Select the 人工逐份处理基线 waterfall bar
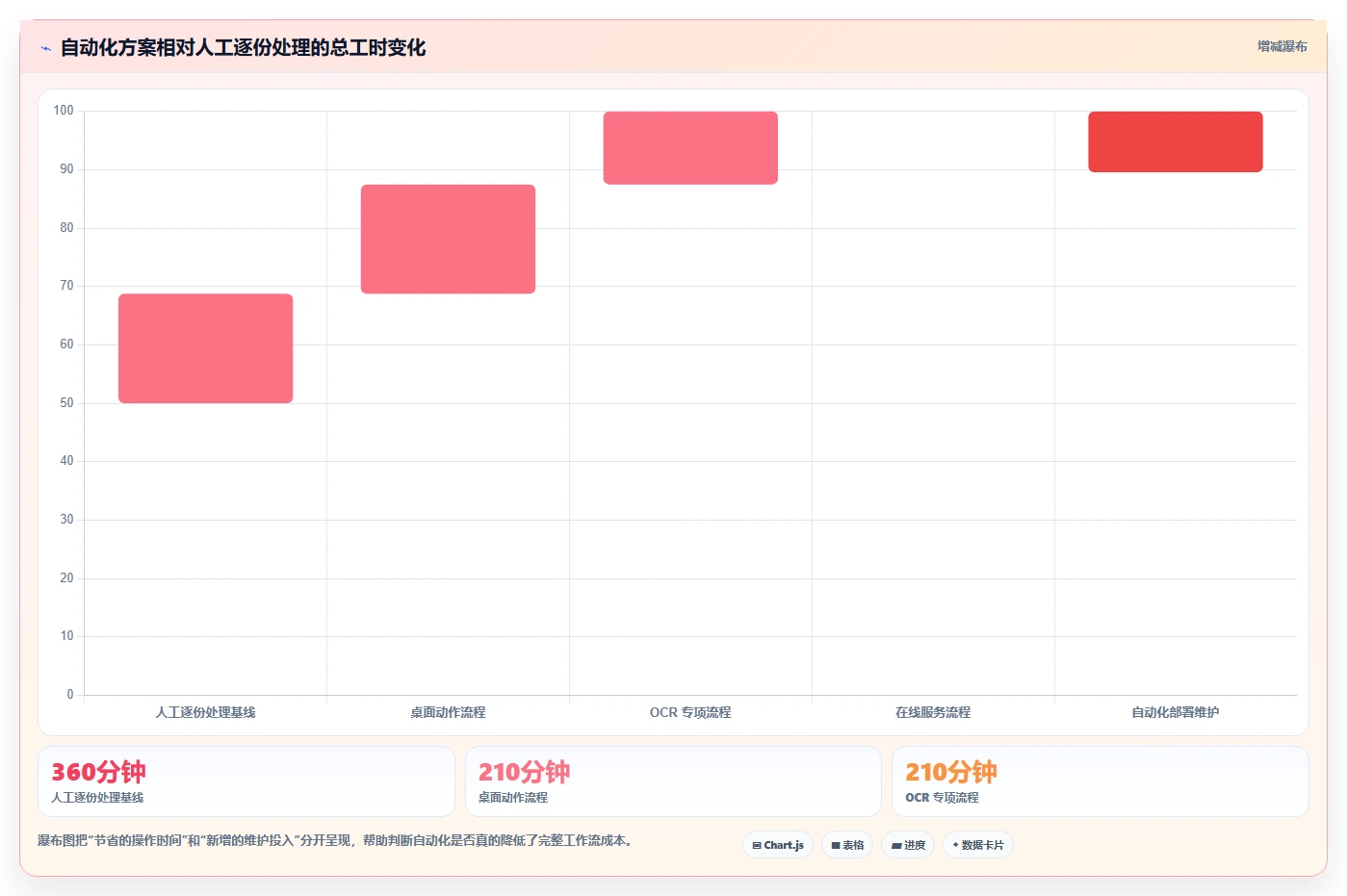Screen dimensions: 1347x896 tap(205, 348)
